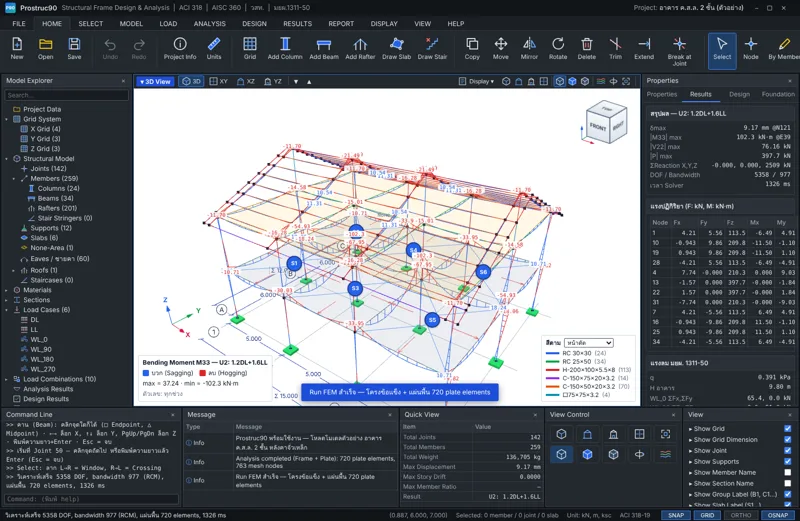This screenshot has width=800, height=521.
Task: Click slab marker S3 in viewport
Action: (355, 288)
